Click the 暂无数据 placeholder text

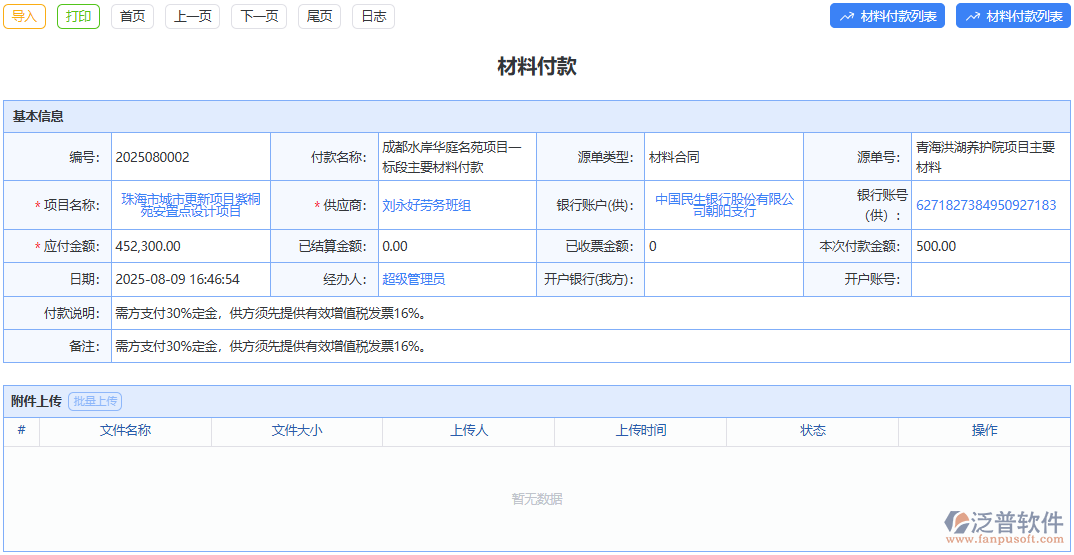(537, 499)
